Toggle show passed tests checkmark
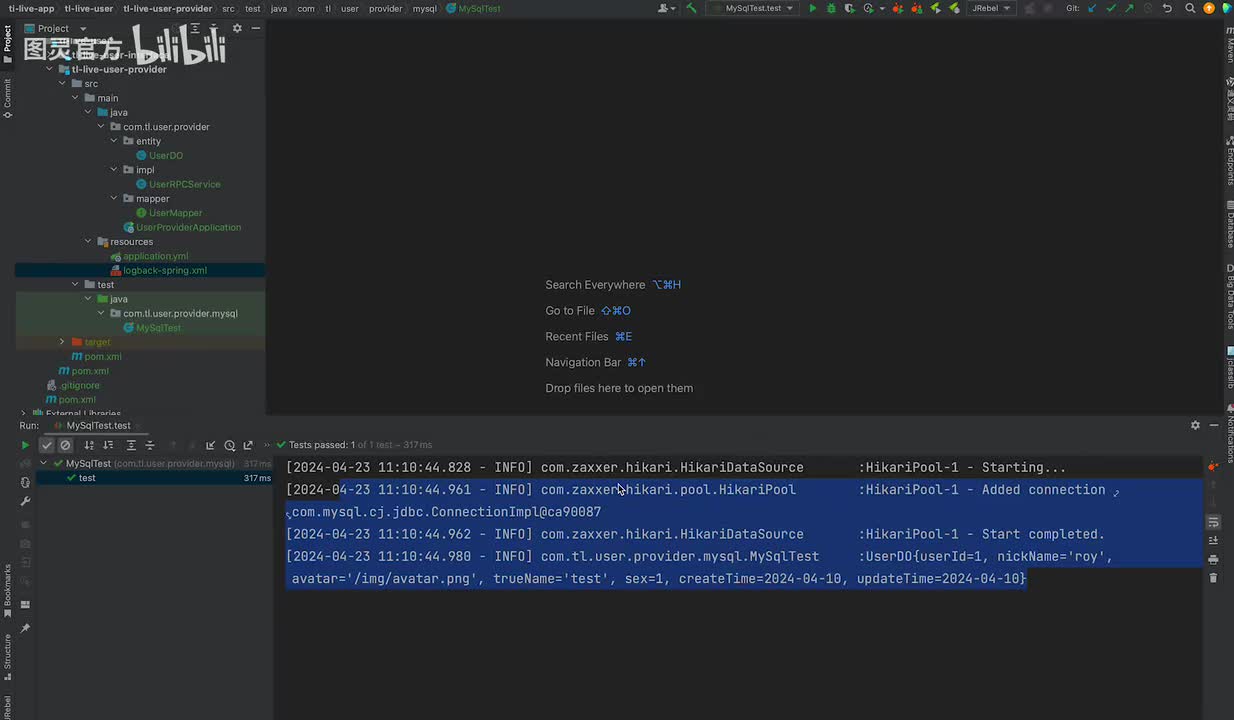This screenshot has height=720, width=1234. point(46,445)
